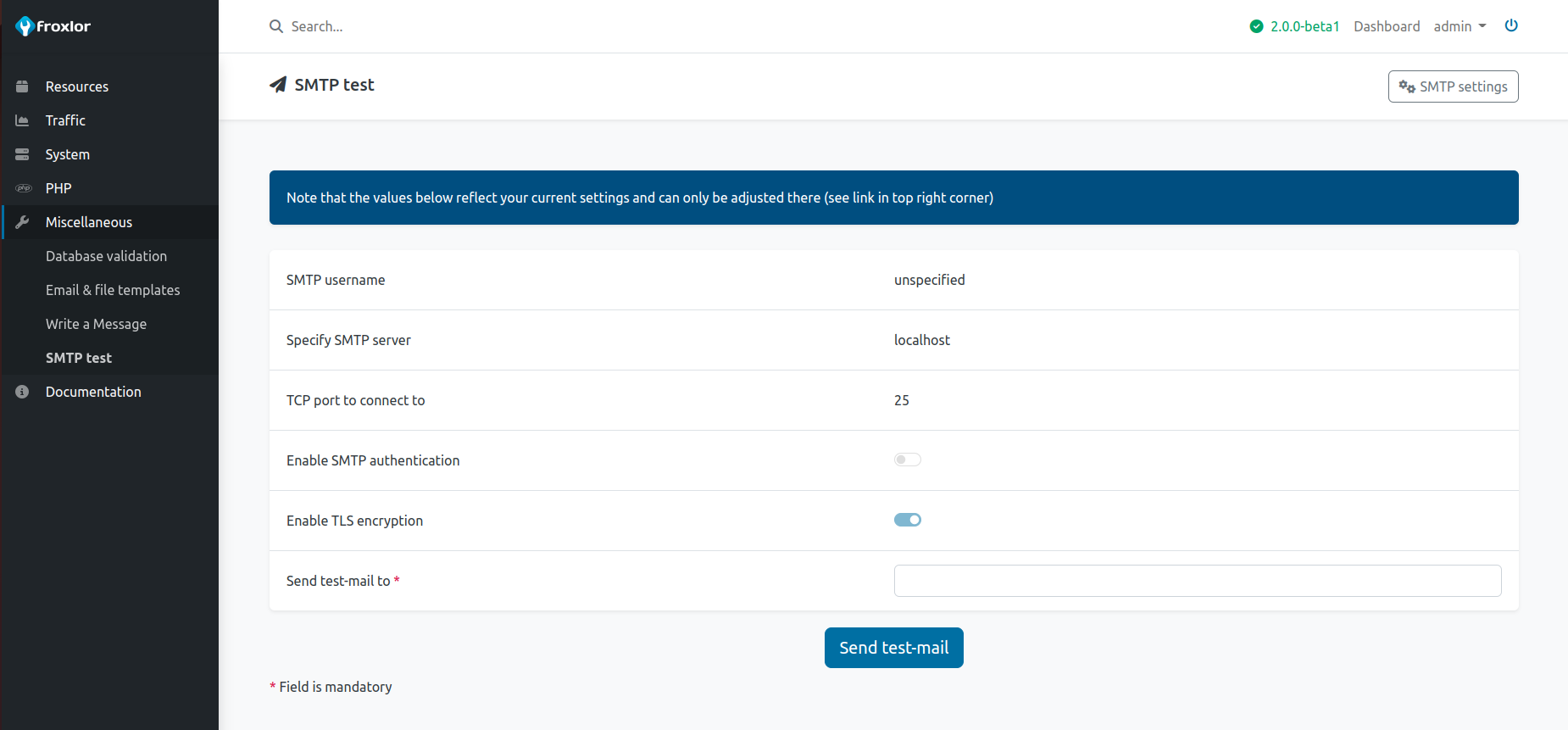
Task: Click the search magnifier icon
Action: 276,26
